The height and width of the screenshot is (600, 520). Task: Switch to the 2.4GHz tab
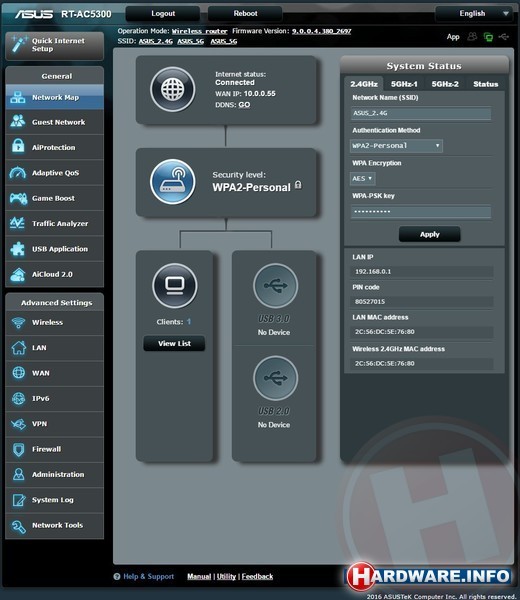point(364,84)
